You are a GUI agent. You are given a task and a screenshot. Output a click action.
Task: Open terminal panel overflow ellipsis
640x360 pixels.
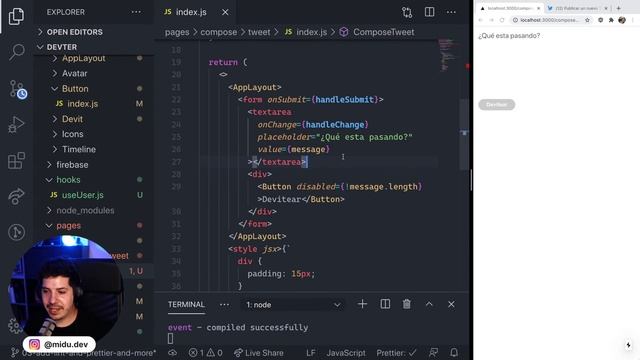(x=224, y=304)
